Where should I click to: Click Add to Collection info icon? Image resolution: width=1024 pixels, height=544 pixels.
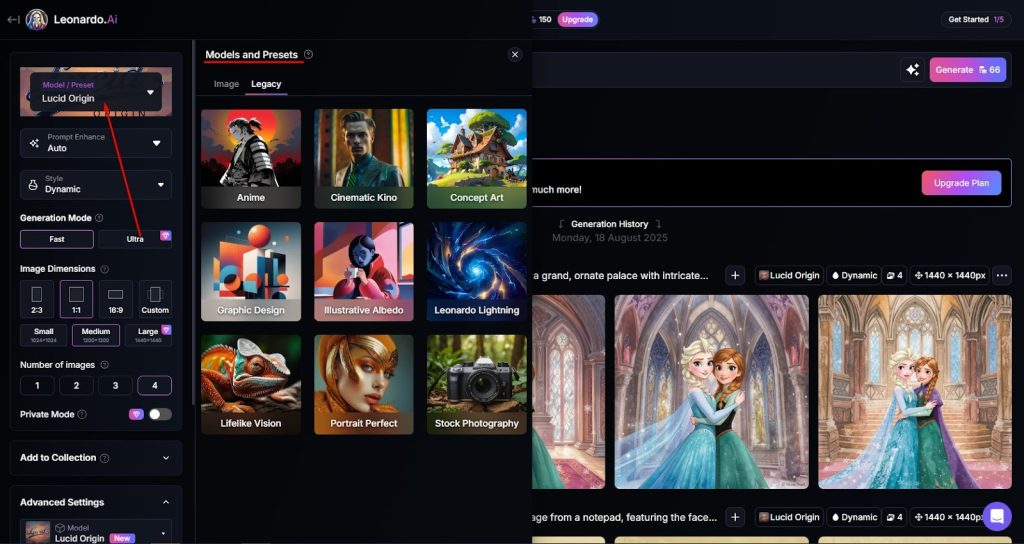104,458
